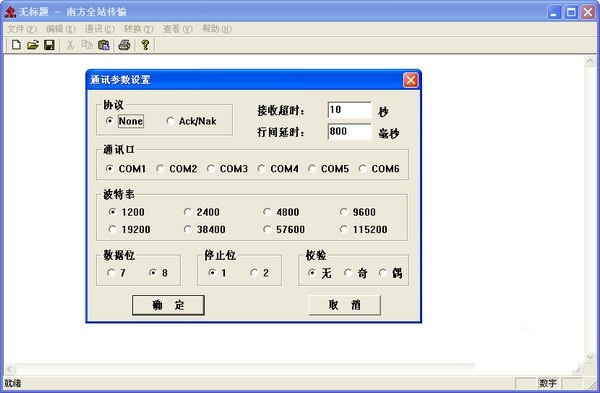Set parity to 偶 (even)
Image resolution: width=600 pixels, height=393 pixels.
pyautogui.click(x=391, y=273)
